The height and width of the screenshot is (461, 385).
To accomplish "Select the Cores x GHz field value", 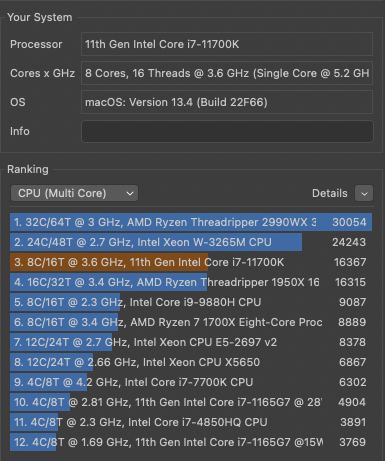I will 227,73.
